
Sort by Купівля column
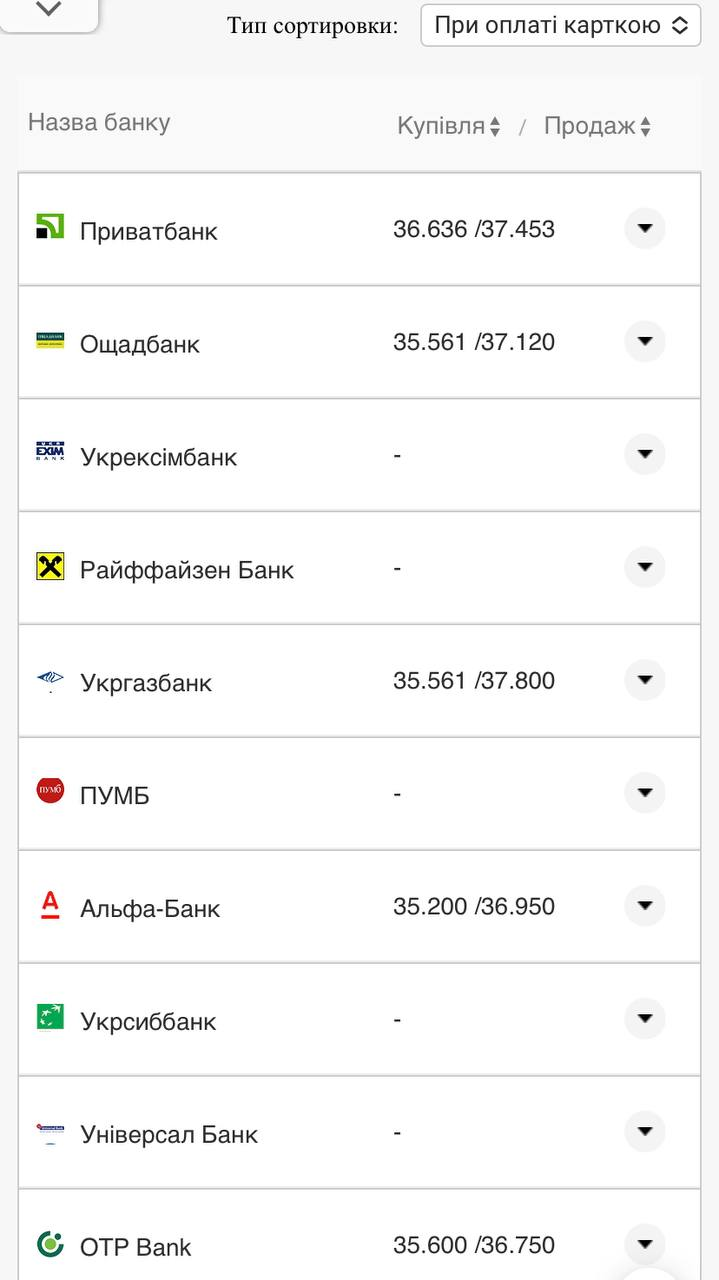449,126
